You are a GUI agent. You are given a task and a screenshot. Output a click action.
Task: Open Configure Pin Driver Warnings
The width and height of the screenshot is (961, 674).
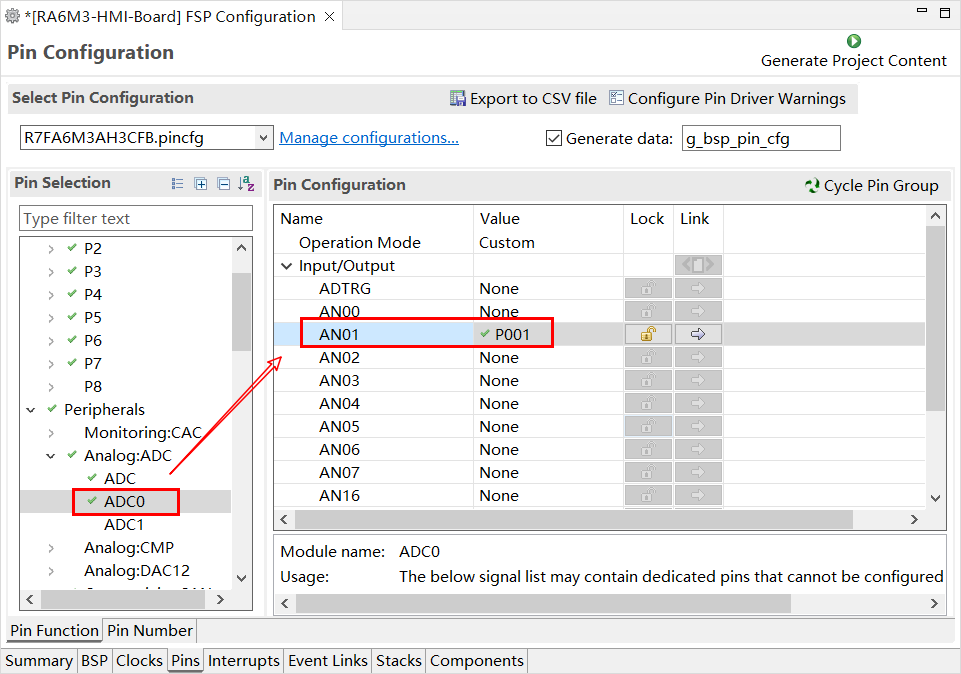727,99
